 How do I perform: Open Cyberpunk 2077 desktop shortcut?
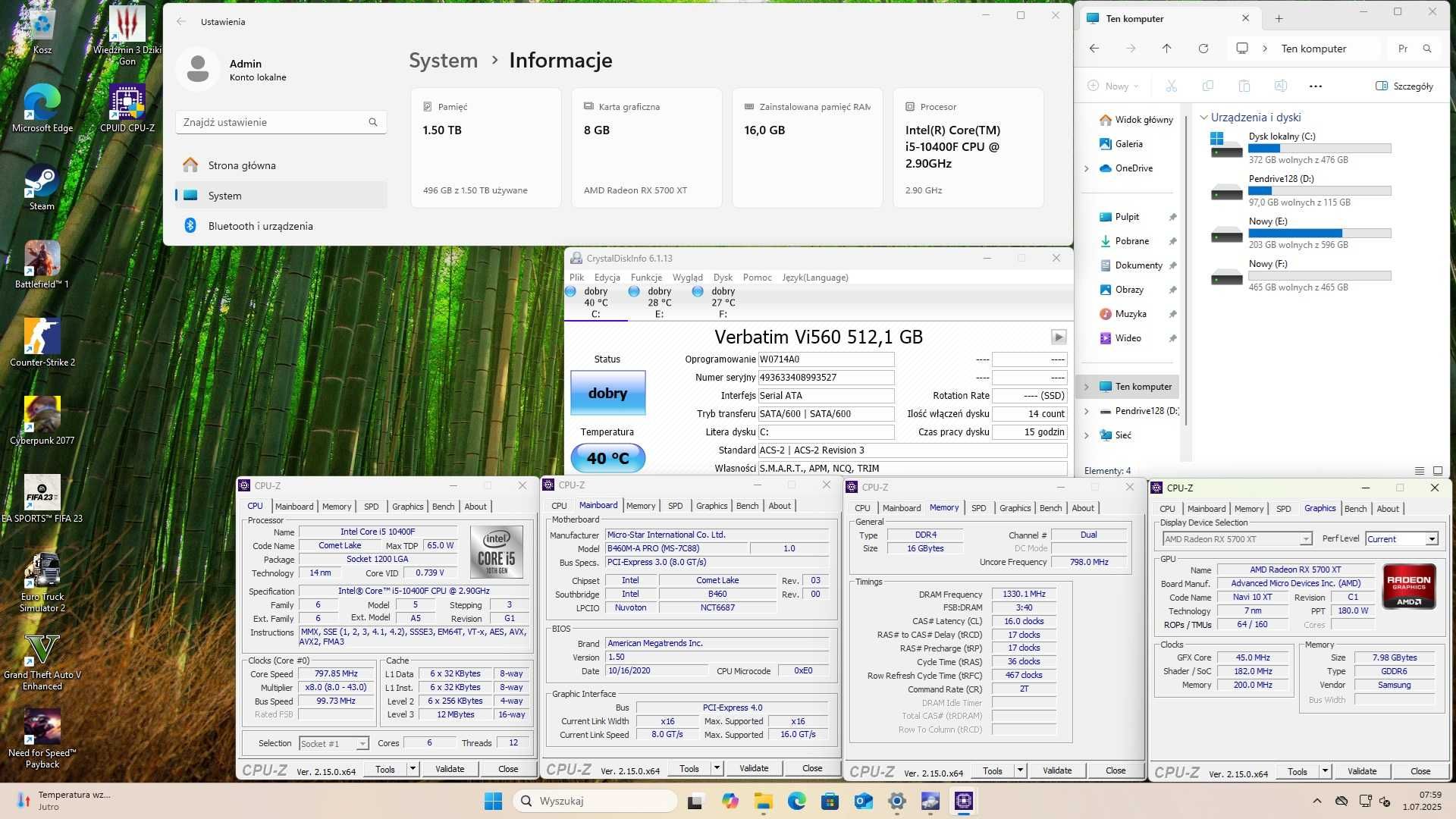click(42, 421)
